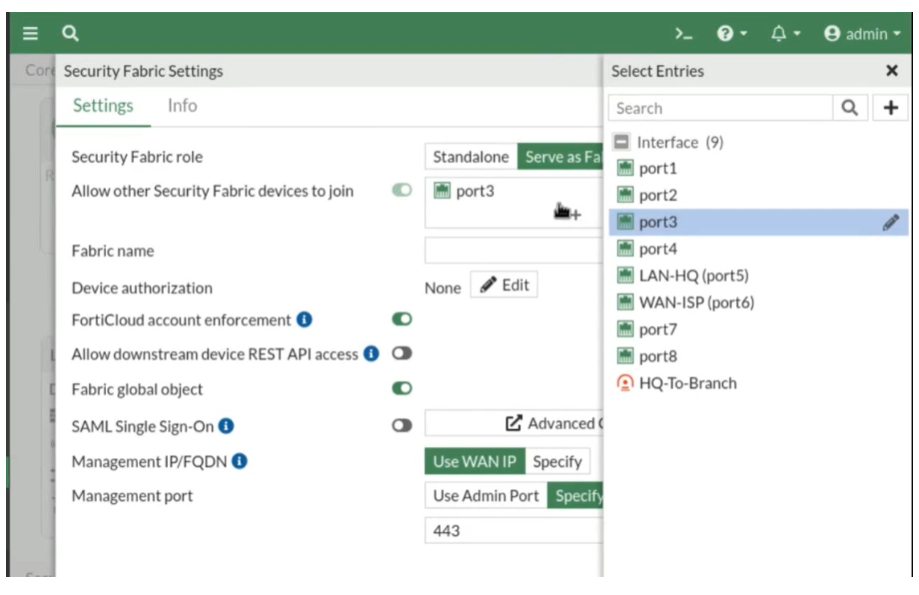This screenshot has width=919, height=595.
Task: Select Serve as Fabric Root role
Action: coord(560,157)
